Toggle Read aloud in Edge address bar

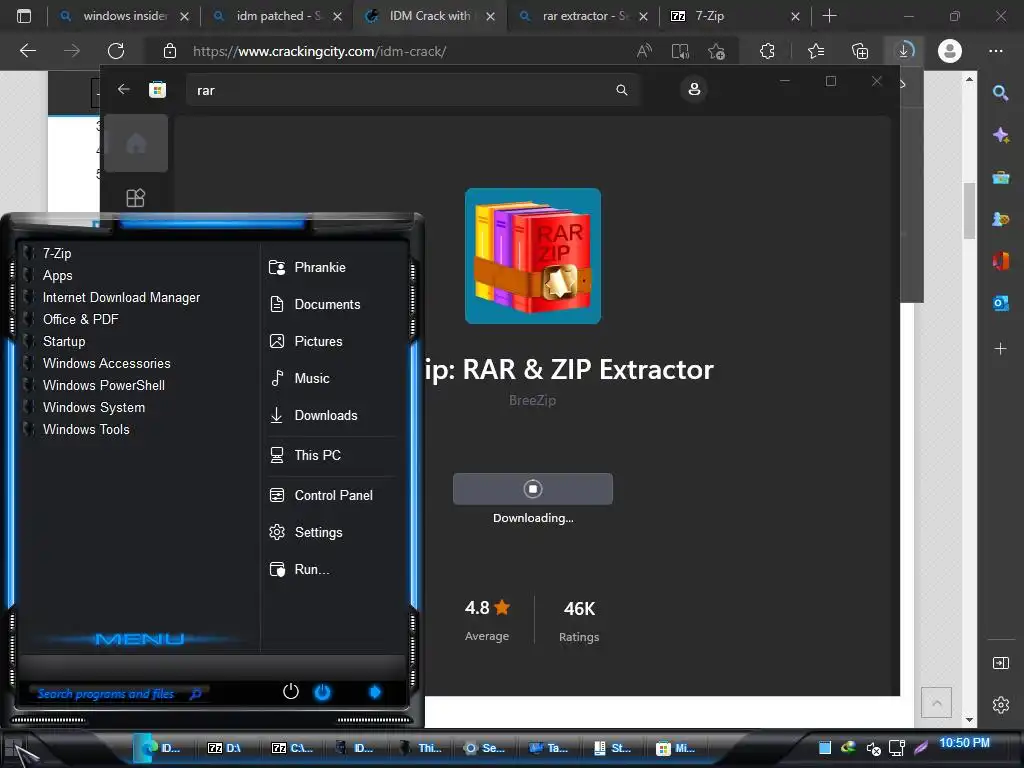click(x=645, y=50)
